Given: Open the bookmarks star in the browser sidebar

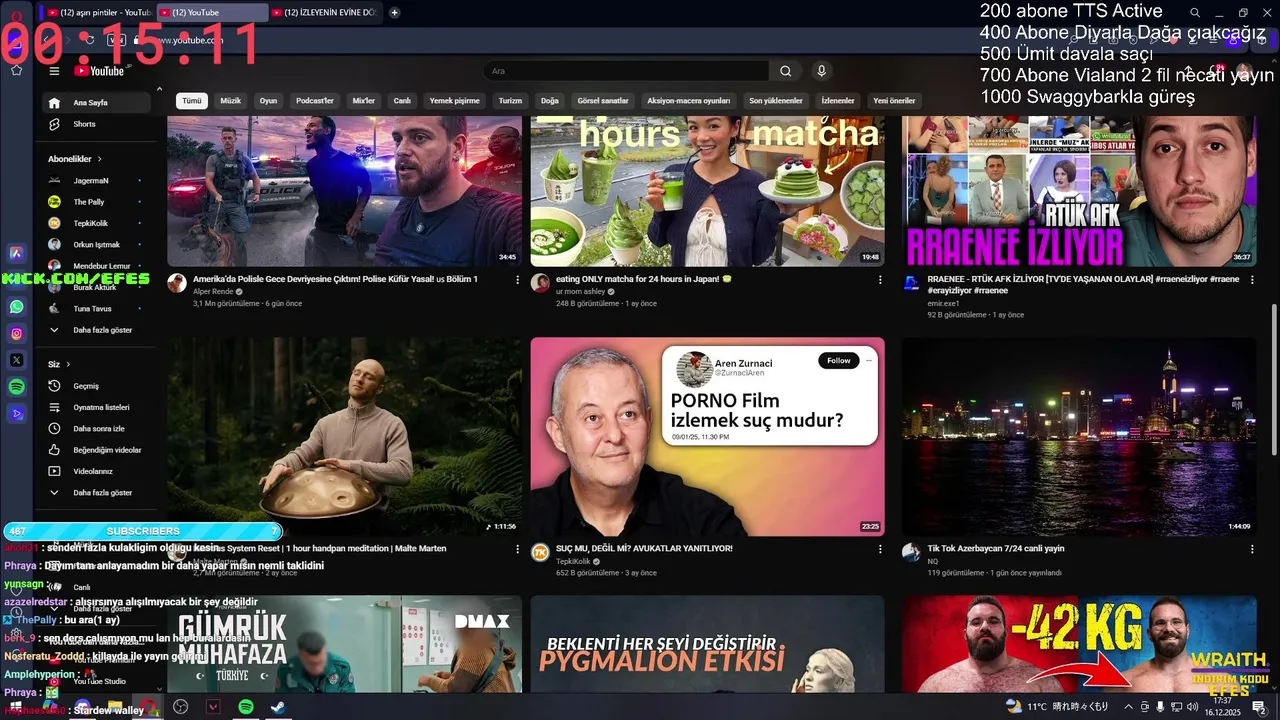Looking at the screenshot, I should point(16,70).
